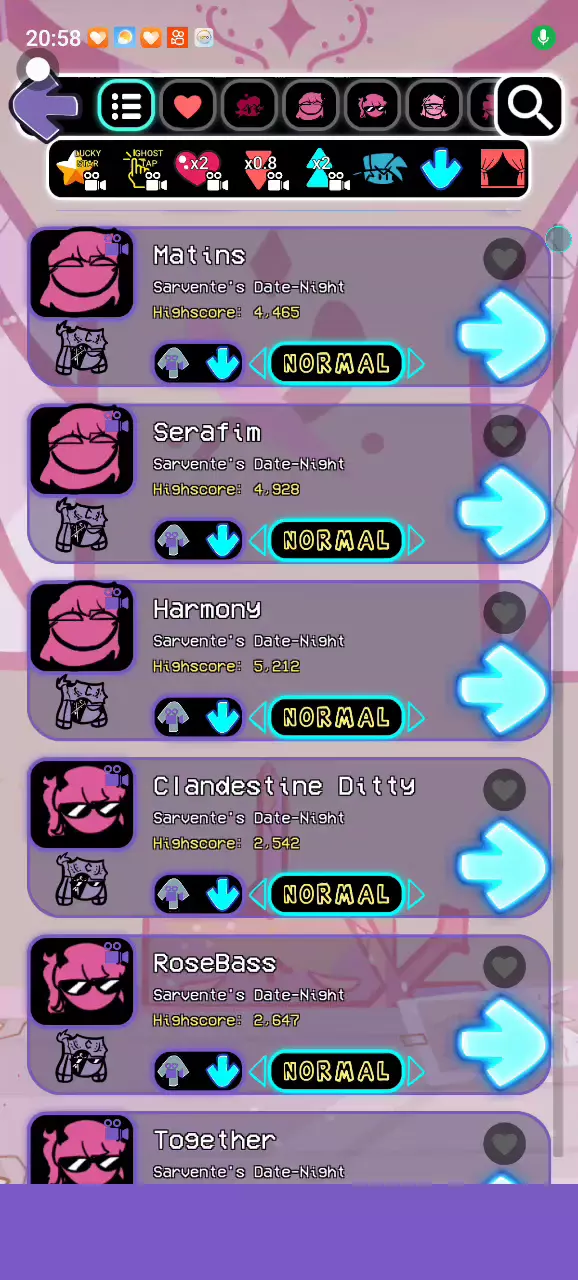Screen dimensions: 578x1280
Task: Increase the Matins difficulty with the right chevron
Action: pyautogui.click(x=416, y=364)
